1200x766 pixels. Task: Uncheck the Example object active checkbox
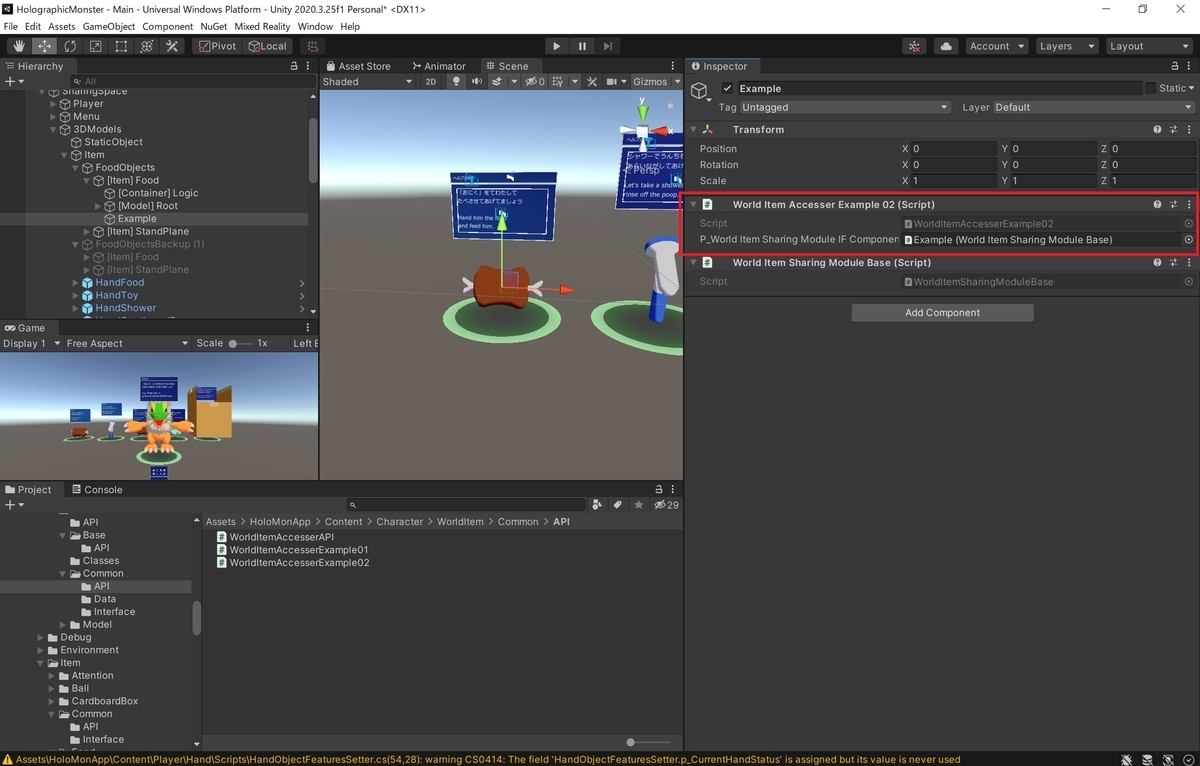pyautogui.click(x=727, y=88)
